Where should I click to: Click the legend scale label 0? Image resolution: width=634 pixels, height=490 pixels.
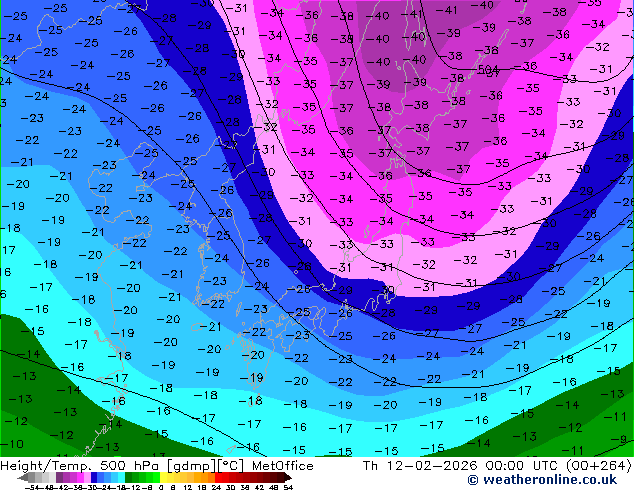click(x=161, y=487)
